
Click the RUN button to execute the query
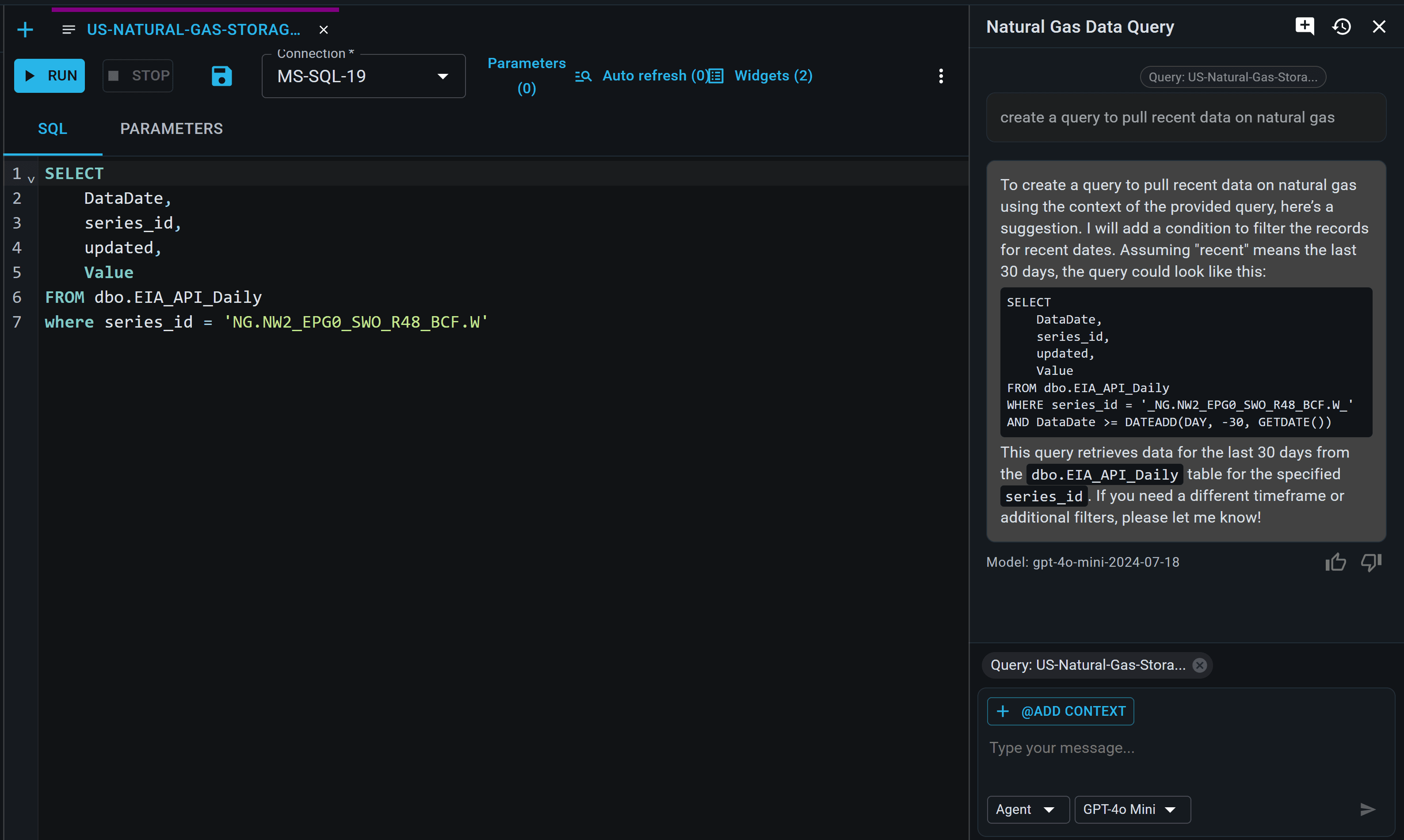coord(49,75)
